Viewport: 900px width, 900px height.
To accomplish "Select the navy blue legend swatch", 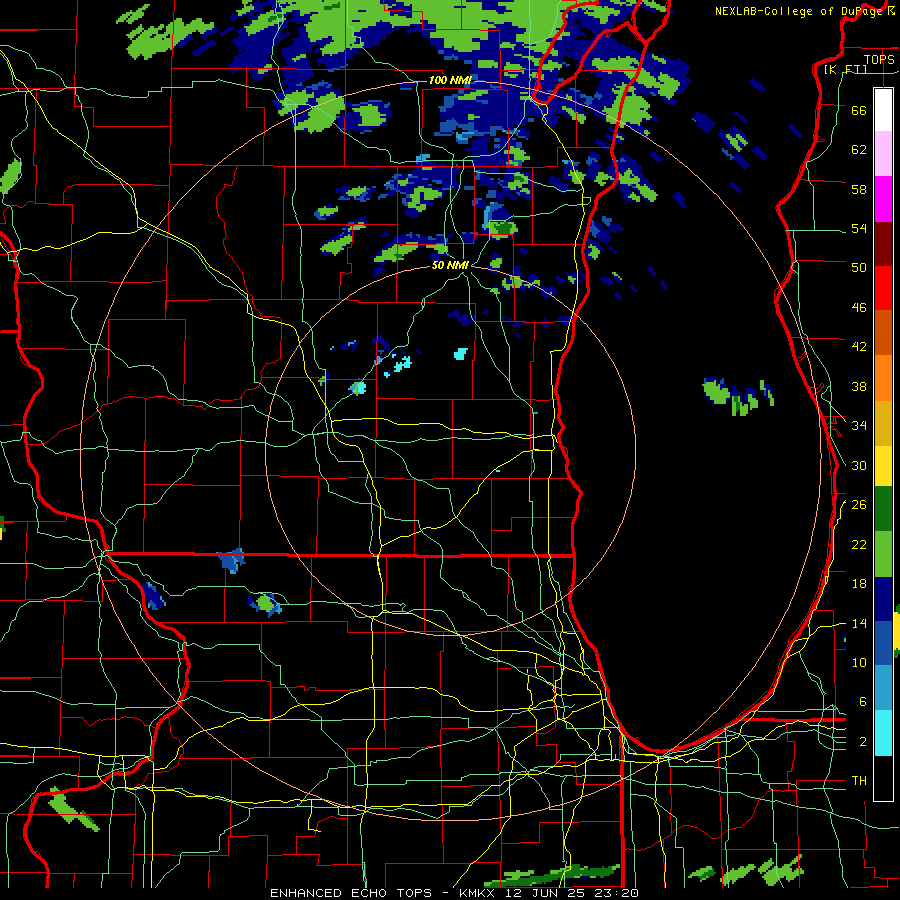I will pyautogui.click(x=883, y=599).
